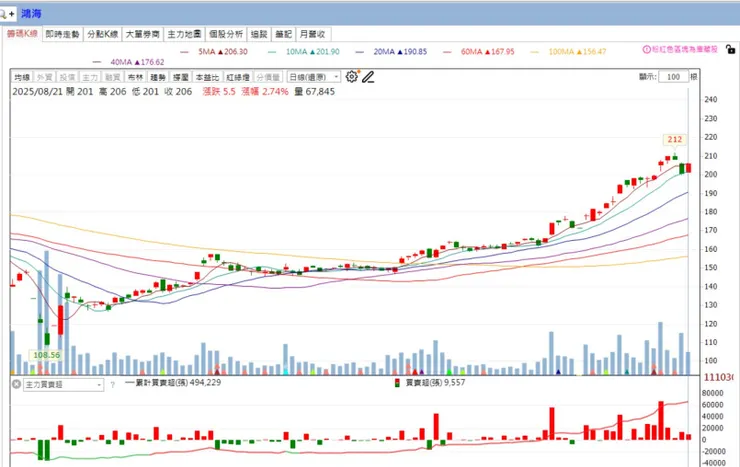Open the 個股分析 tab
The height and width of the screenshot is (467, 740).
point(226,34)
